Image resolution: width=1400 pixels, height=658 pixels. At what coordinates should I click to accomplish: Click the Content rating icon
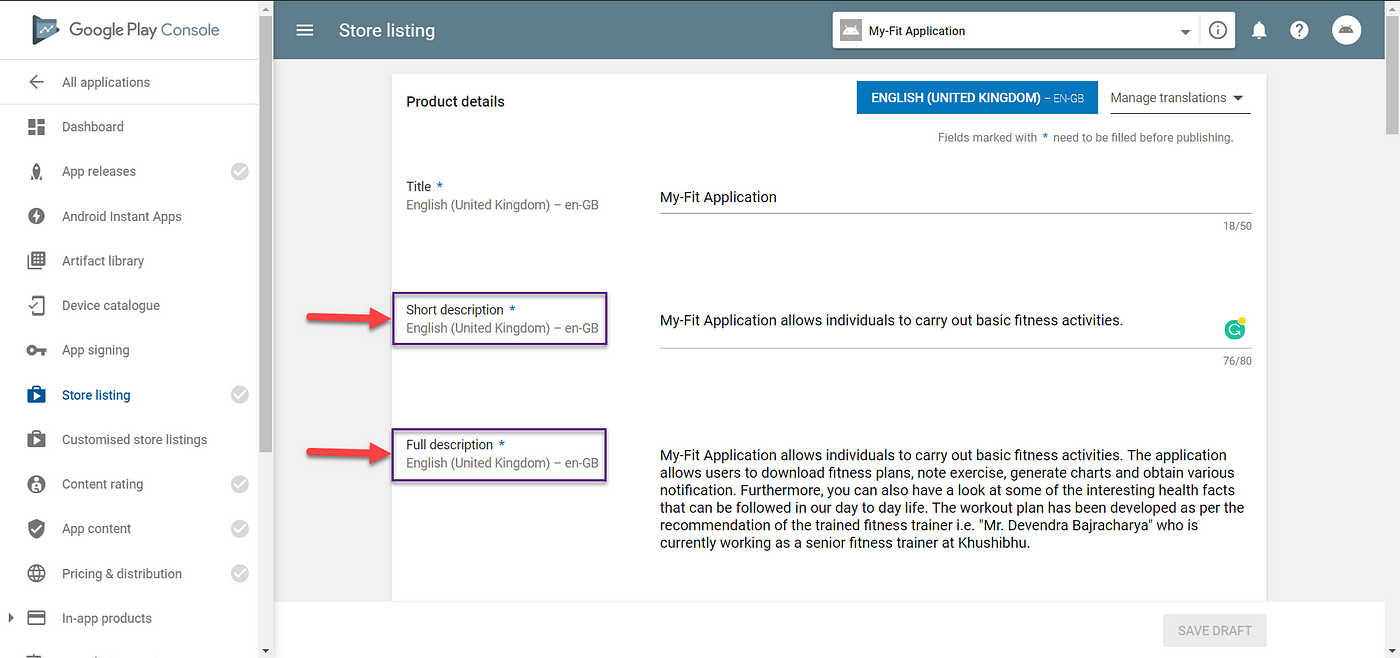click(x=37, y=484)
